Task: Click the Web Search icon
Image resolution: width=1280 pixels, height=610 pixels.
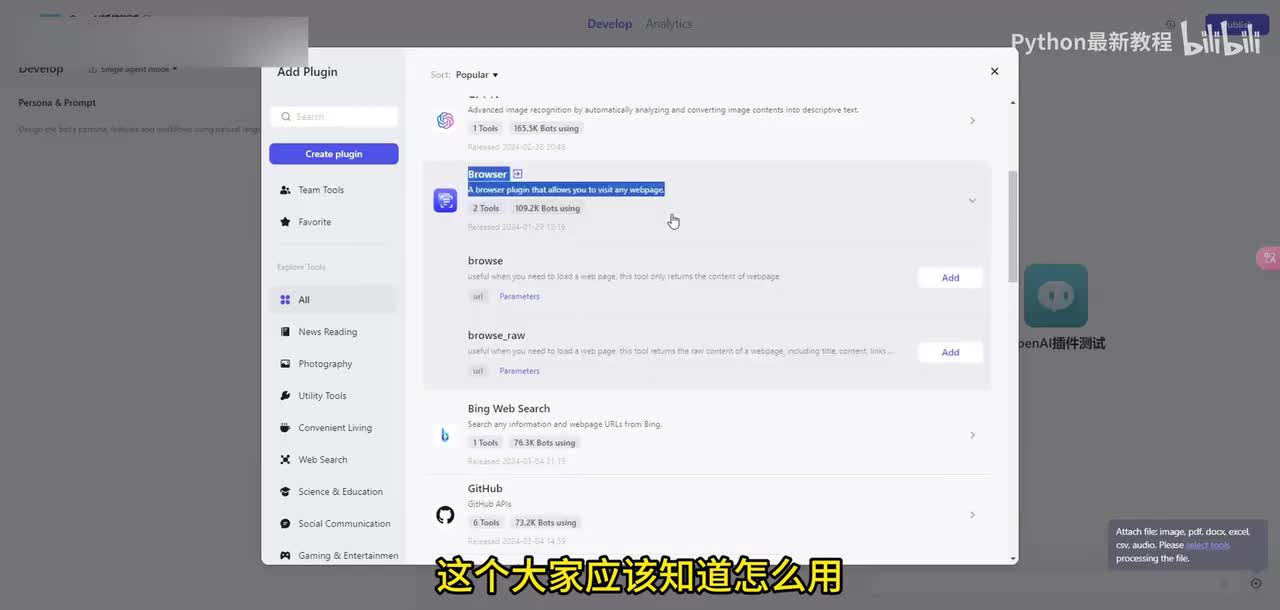Action: [x=285, y=460]
